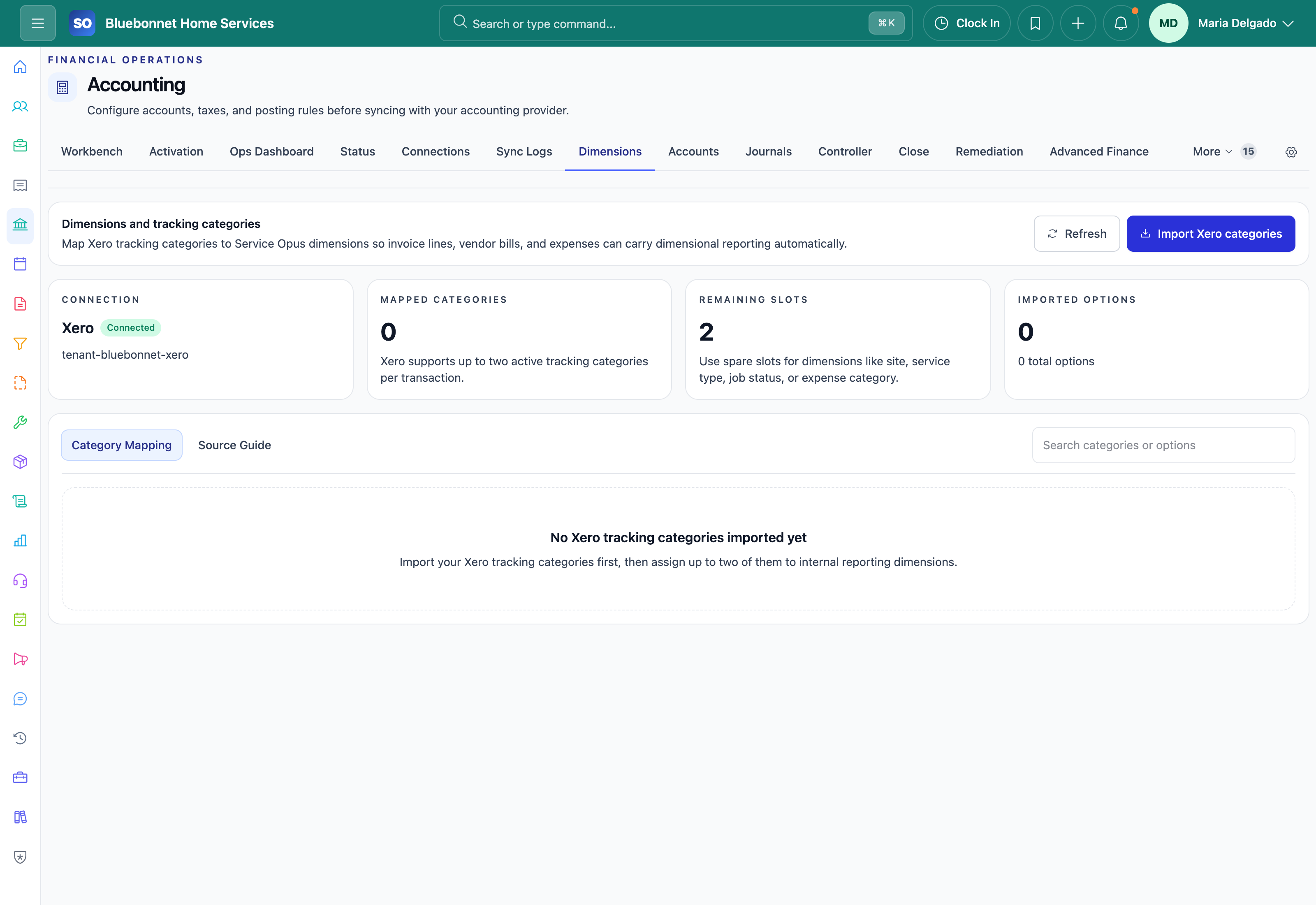
Task: Click the plus quick-create icon
Action: point(1078,23)
